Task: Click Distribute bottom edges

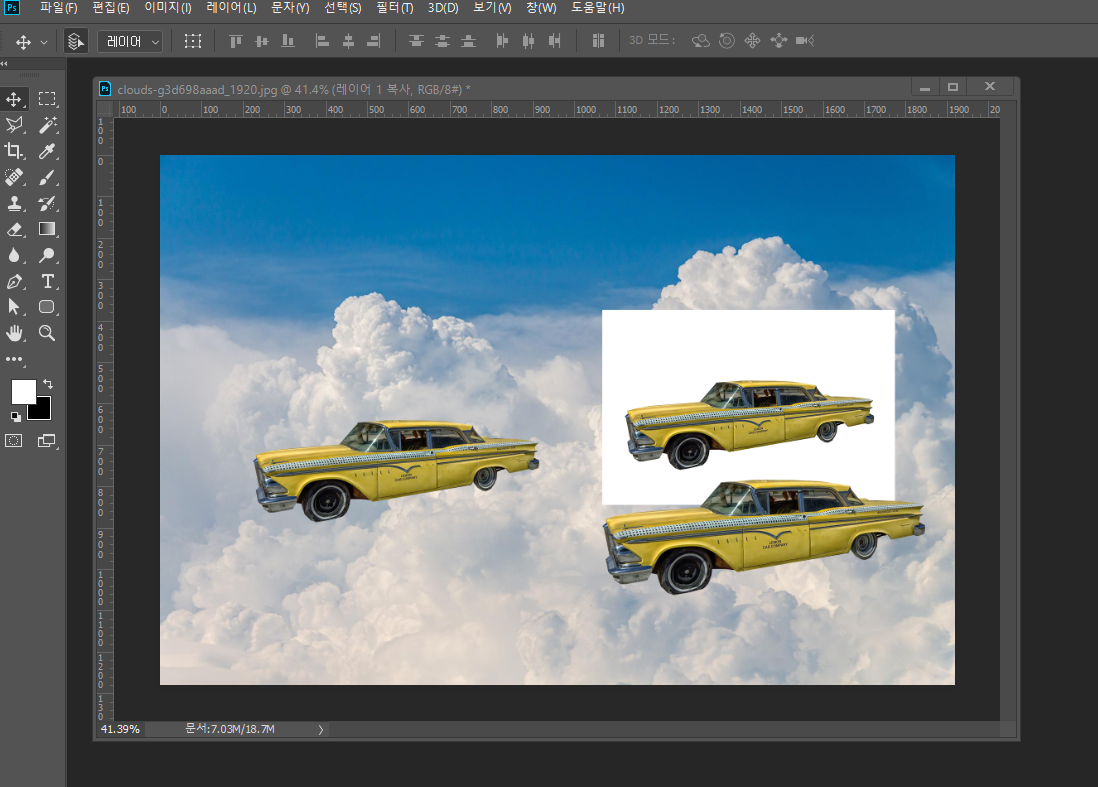Action: pos(468,41)
